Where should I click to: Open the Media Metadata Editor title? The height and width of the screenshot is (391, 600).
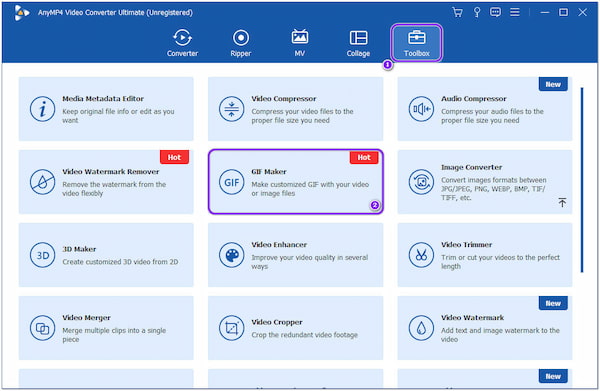point(103,99)
